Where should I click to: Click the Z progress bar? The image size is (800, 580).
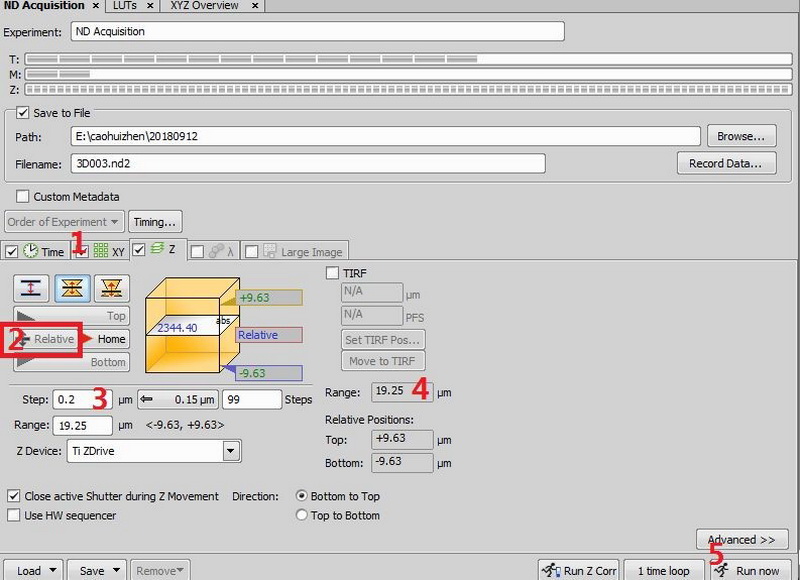[x=408, y=90]
